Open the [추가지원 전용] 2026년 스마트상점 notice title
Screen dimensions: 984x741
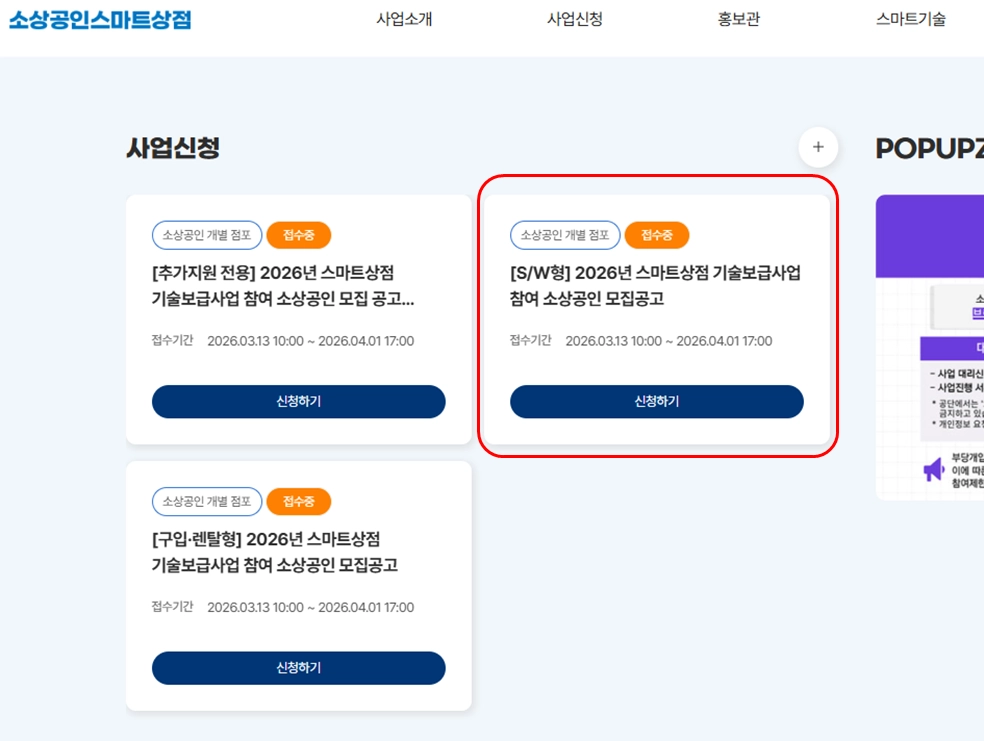point(283,285)
